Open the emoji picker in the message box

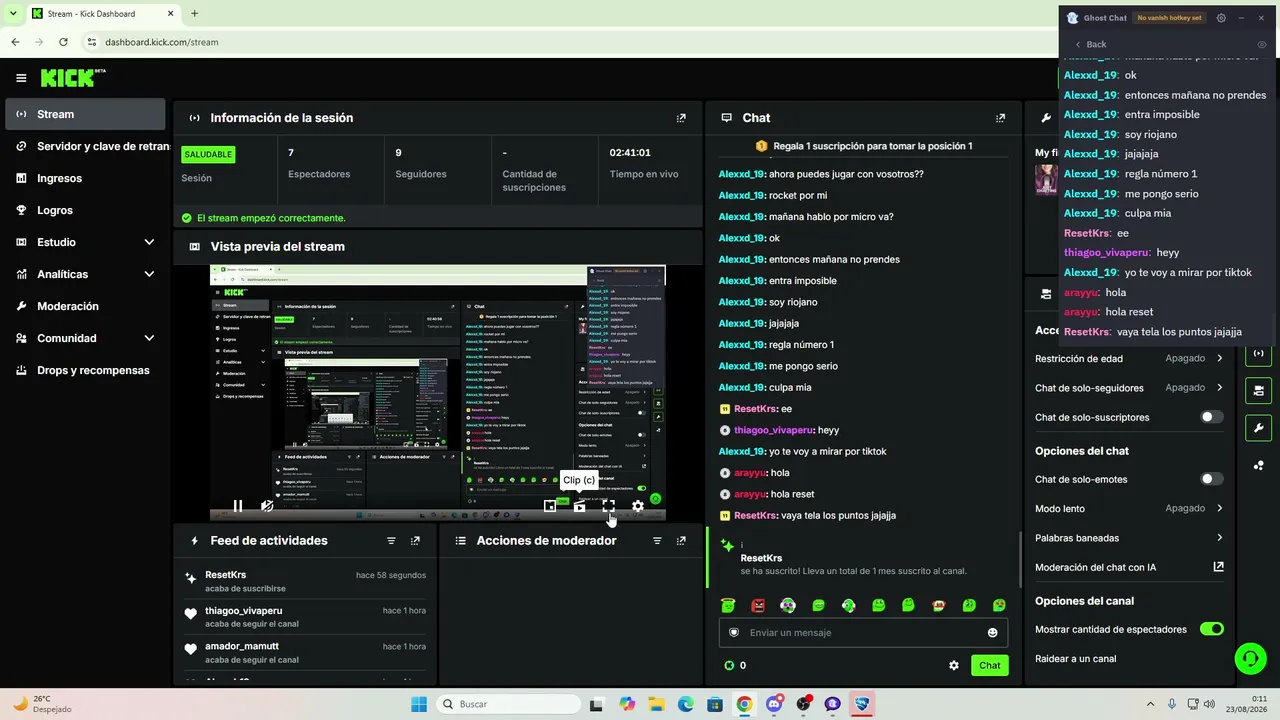993,633
